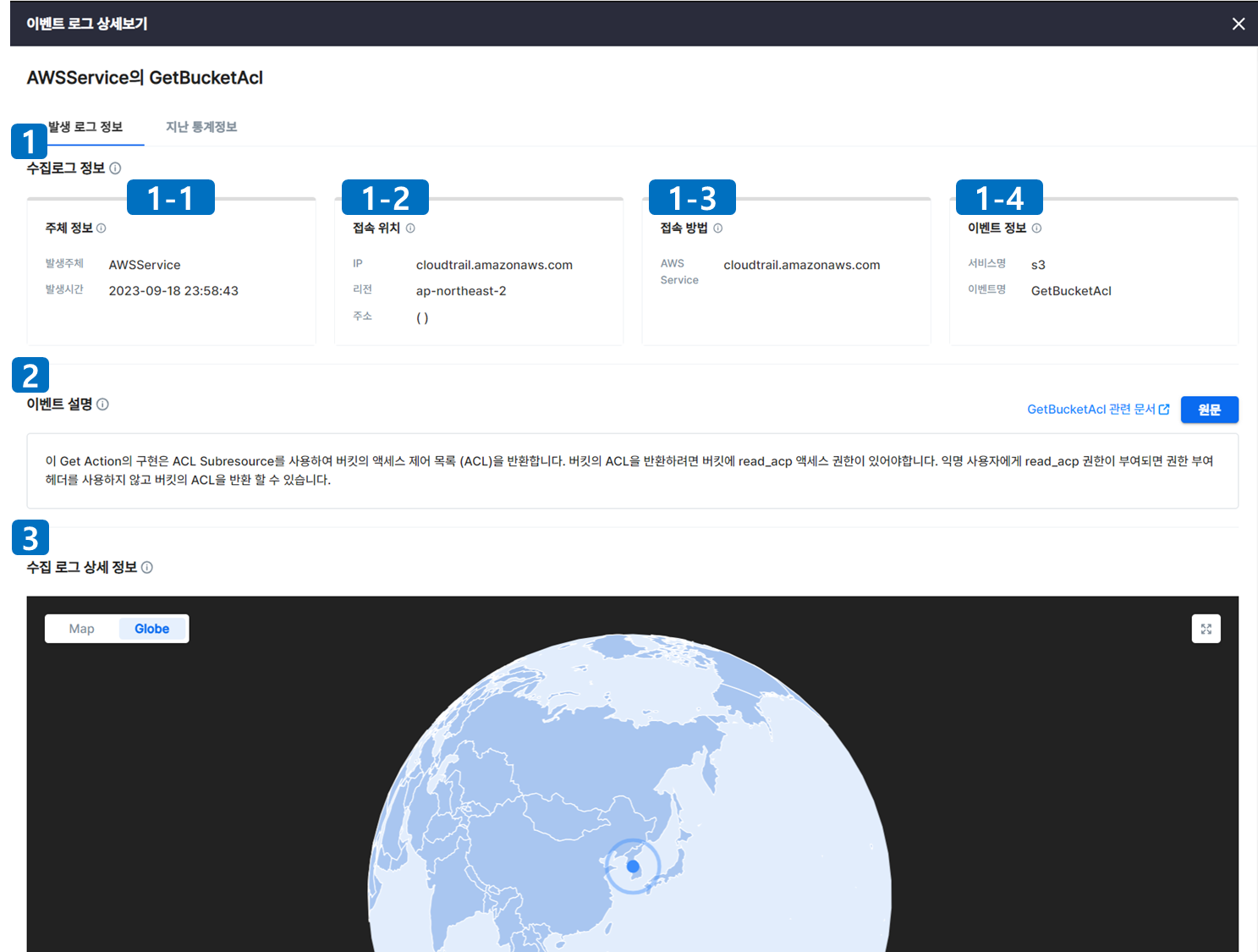Click info icon next to 주체 정보

click(102, 228)
